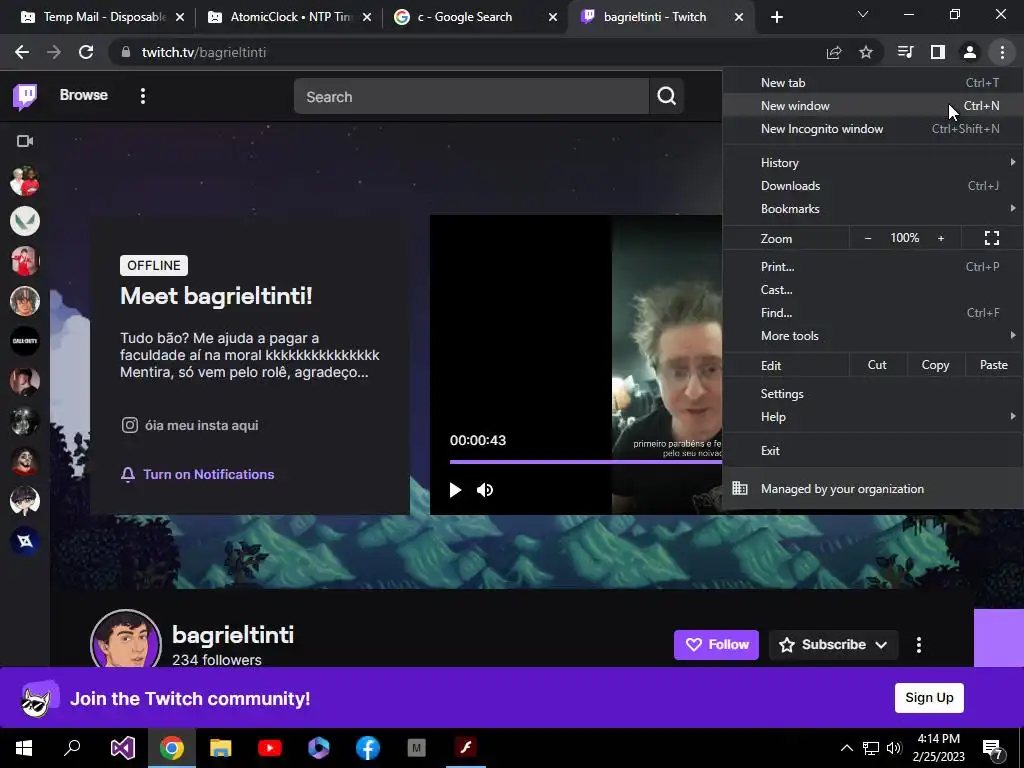Image resolution: width=1024 pixels, height=768 pixels.
Task: Click the bagrieltinti profile avatar
Action: (x=126, y=640)
